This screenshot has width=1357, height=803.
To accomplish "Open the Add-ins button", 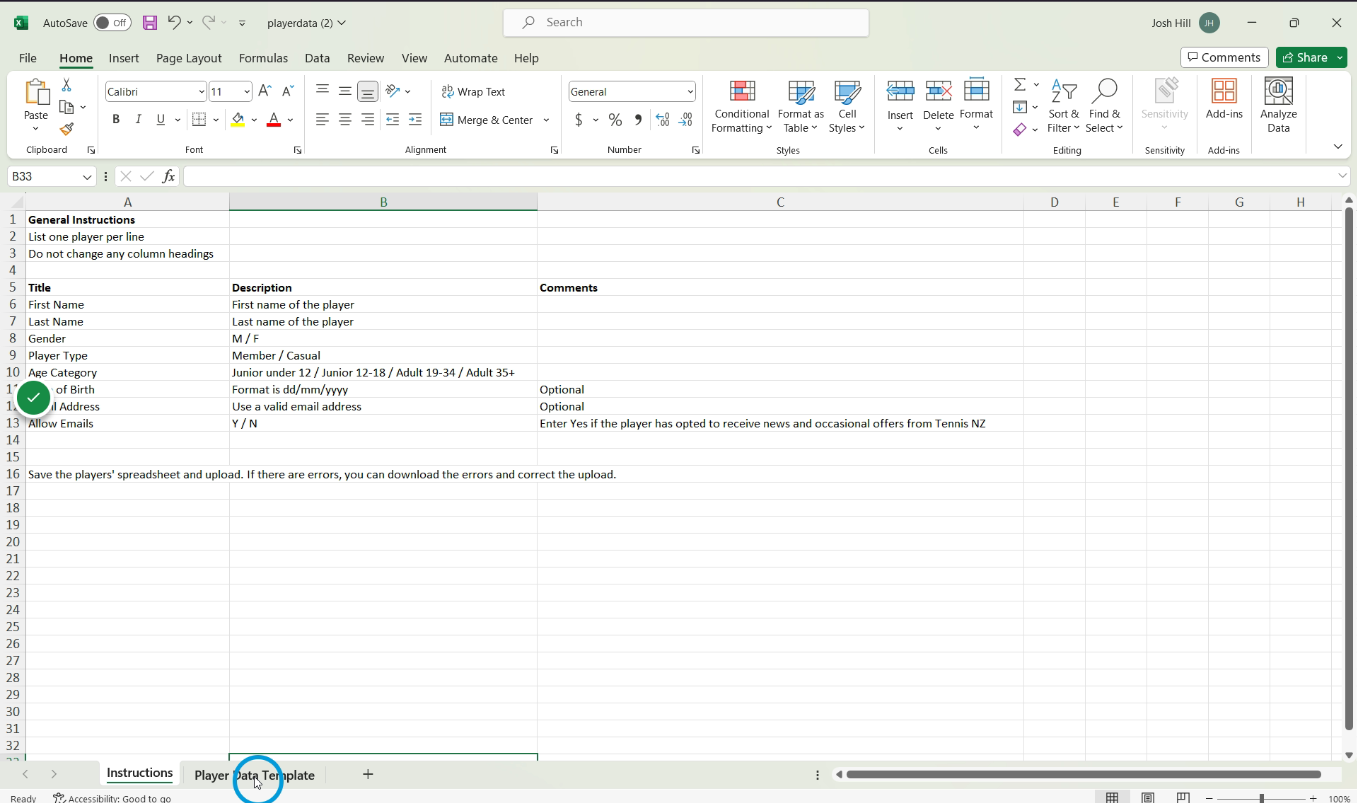I will 1224,99.
